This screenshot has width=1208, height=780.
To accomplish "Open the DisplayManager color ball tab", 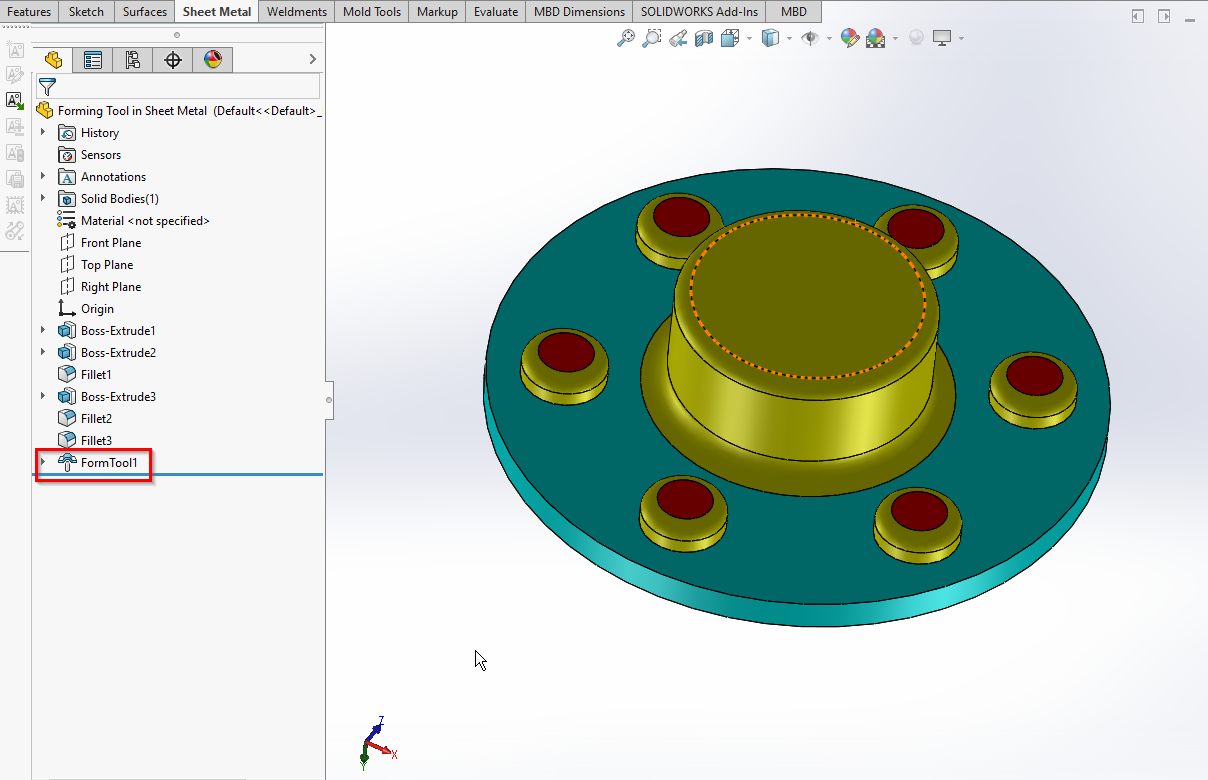I will click(x=213, y=60).
